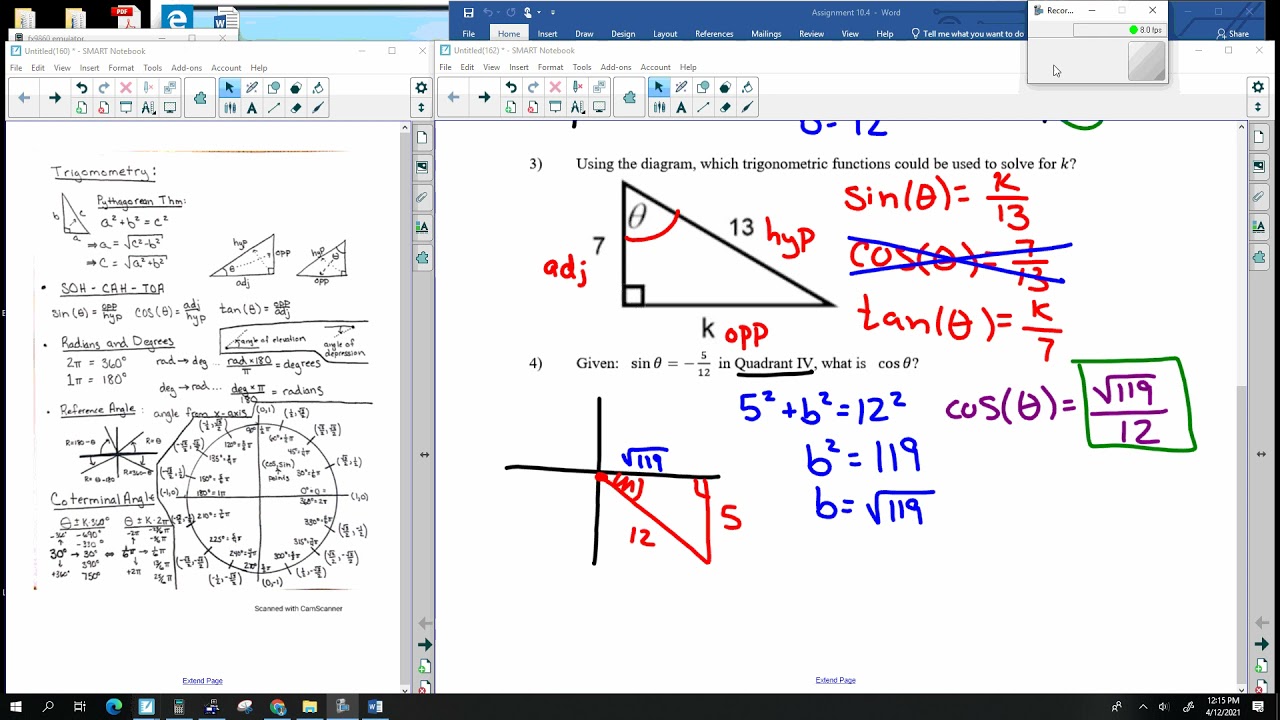Show screen shade in right Notebook window
Viewport: 1280px width, 720px height.
click(555, 107)
